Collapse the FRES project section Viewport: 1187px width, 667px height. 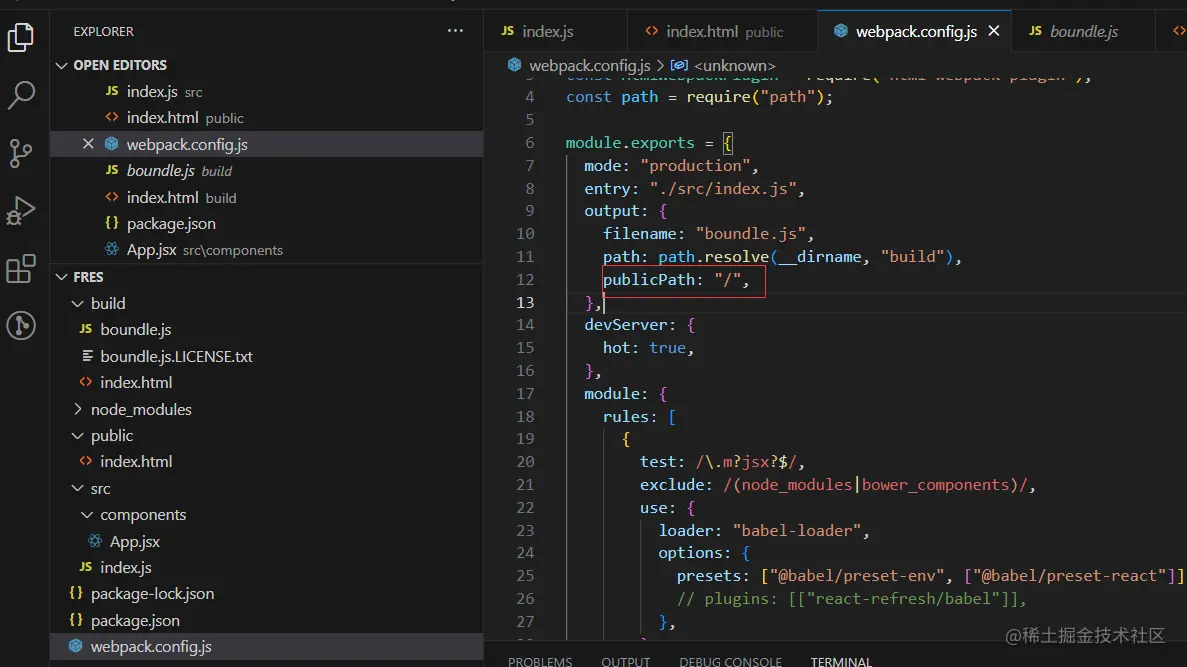[x=61, y=277]
